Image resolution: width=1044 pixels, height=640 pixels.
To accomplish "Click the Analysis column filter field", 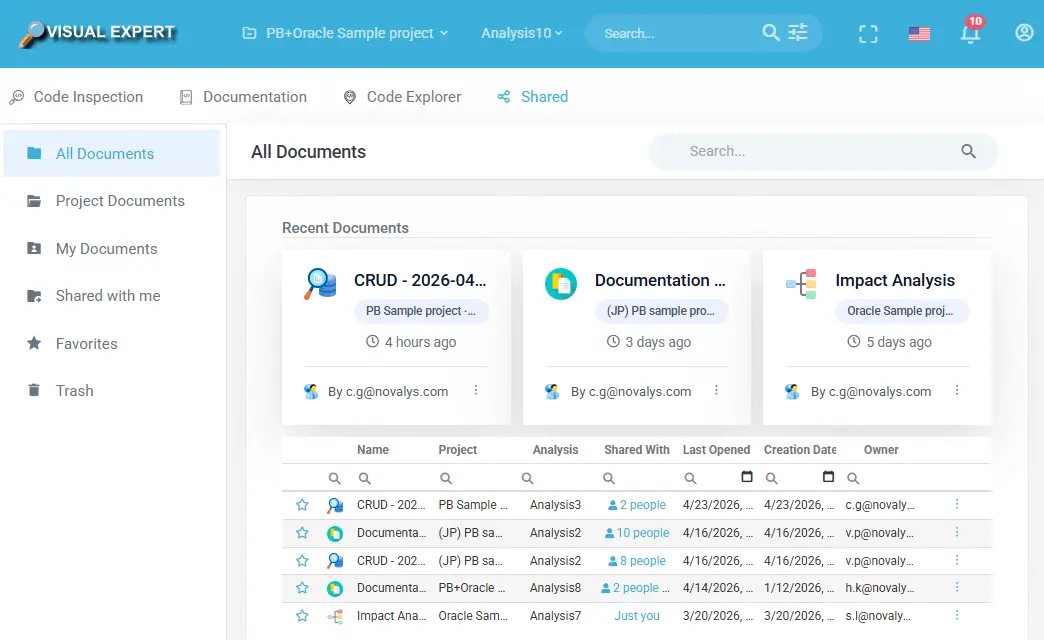I will [x=557, y=478].
